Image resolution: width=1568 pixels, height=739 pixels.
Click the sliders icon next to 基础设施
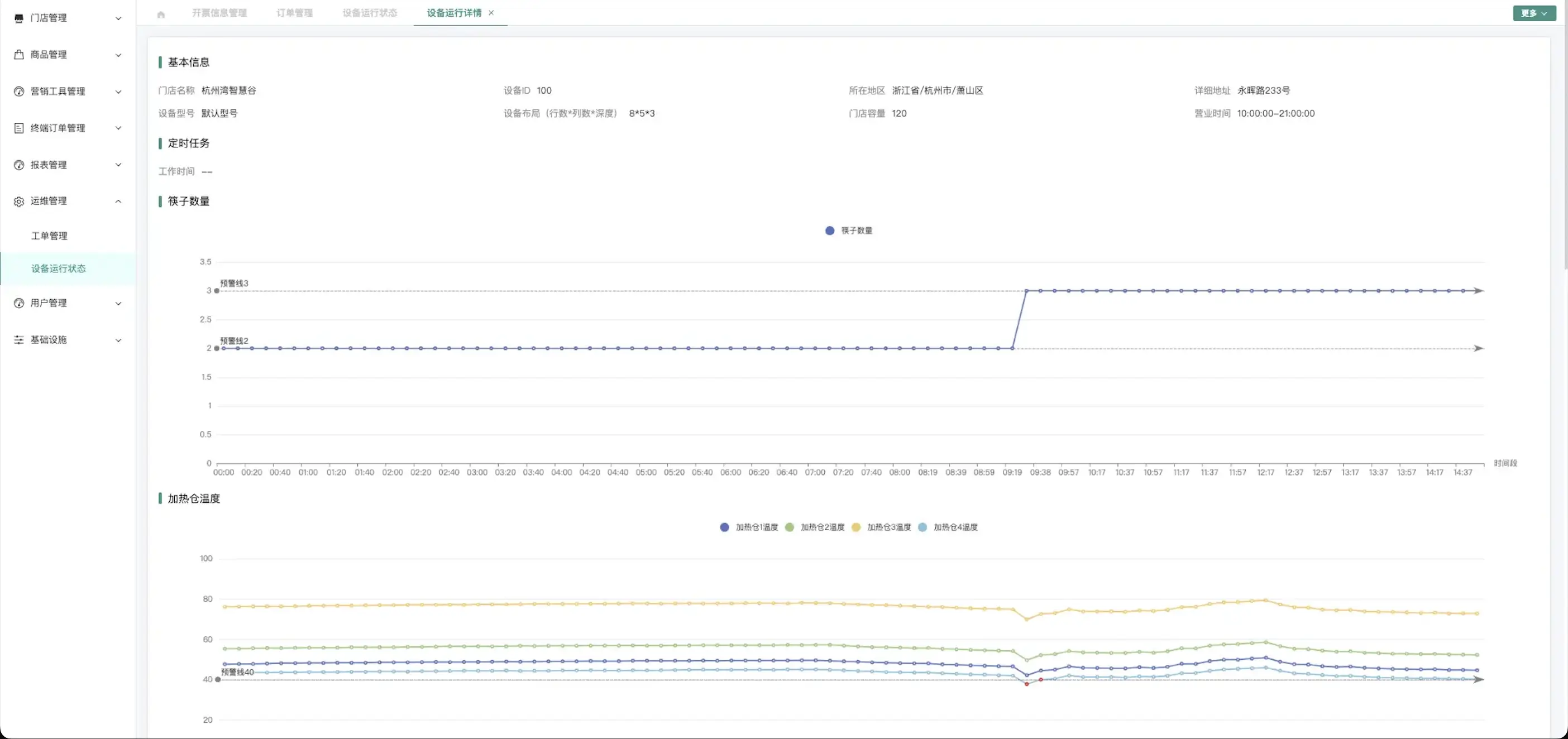point(19,340)
